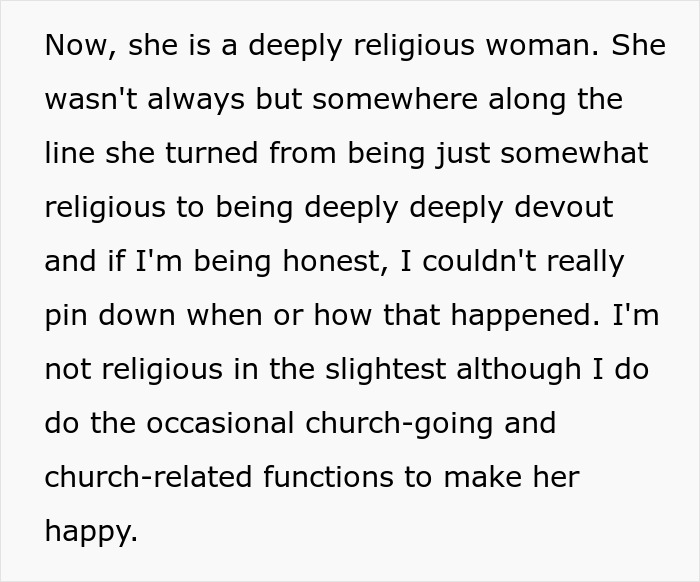Click the word "really"
700x582 pixels.
tap(585, 263)
